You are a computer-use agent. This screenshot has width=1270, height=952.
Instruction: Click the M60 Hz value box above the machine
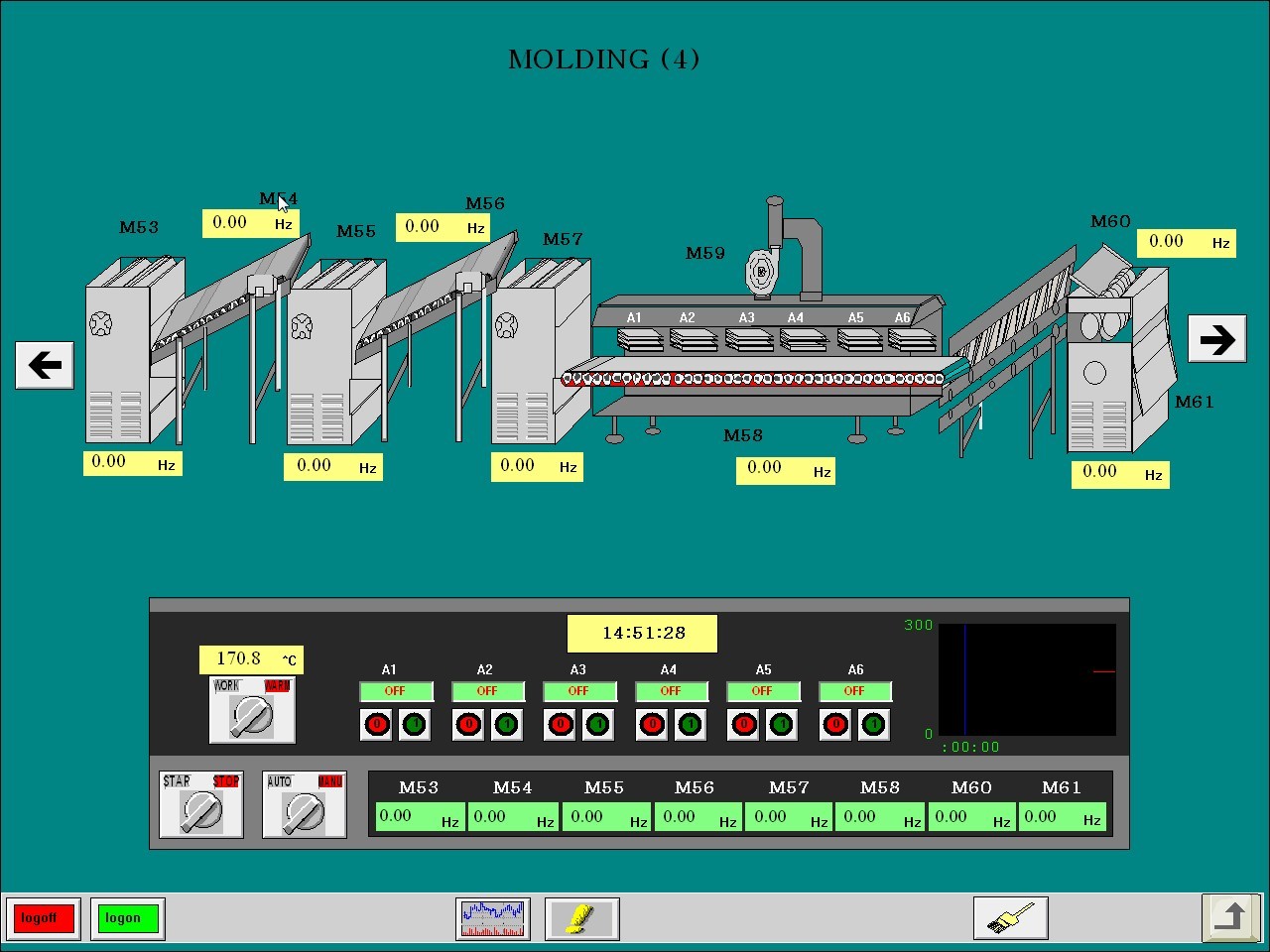coord(1186,242)
